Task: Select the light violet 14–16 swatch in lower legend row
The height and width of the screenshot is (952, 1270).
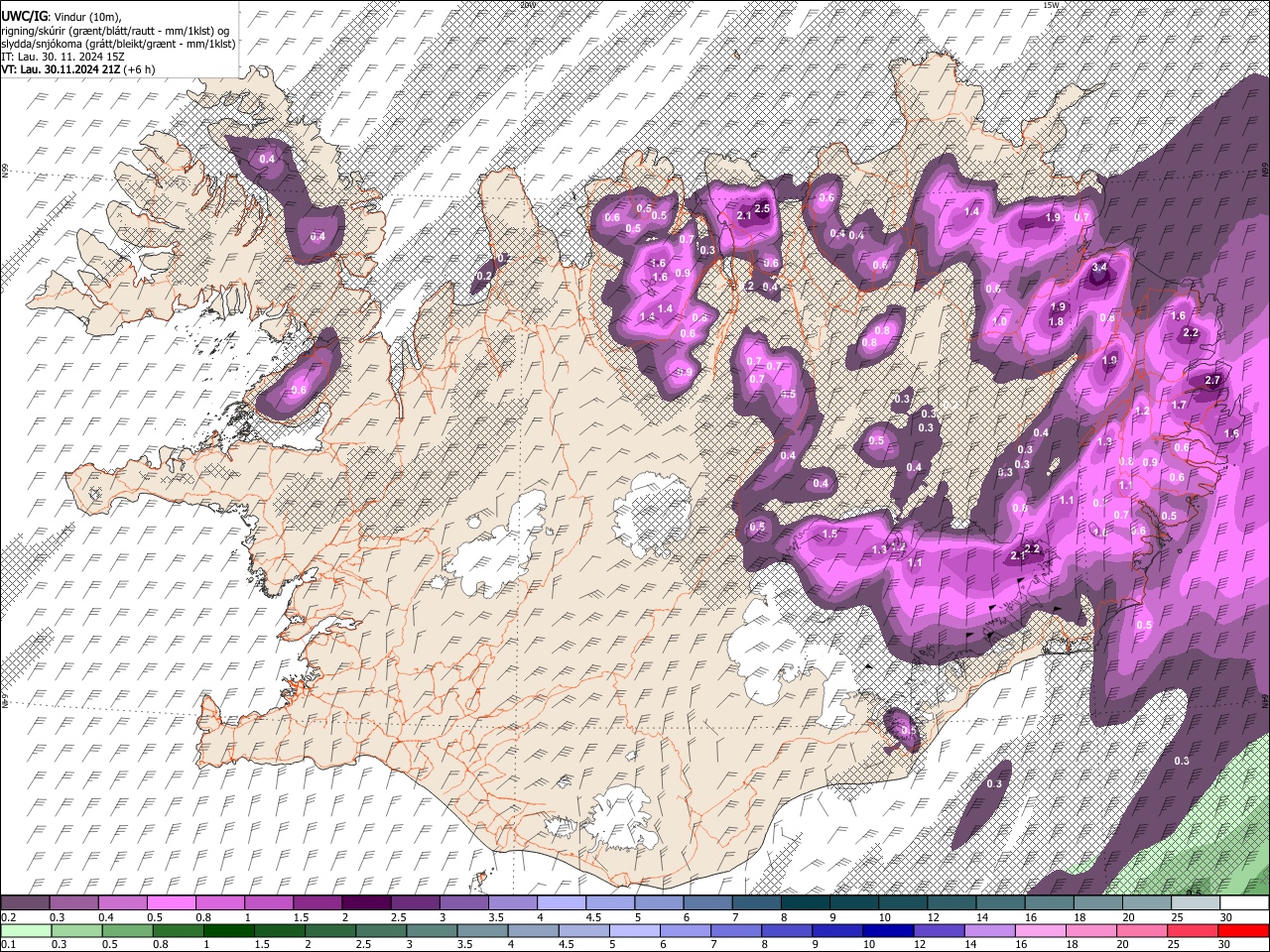Action: 990,930
